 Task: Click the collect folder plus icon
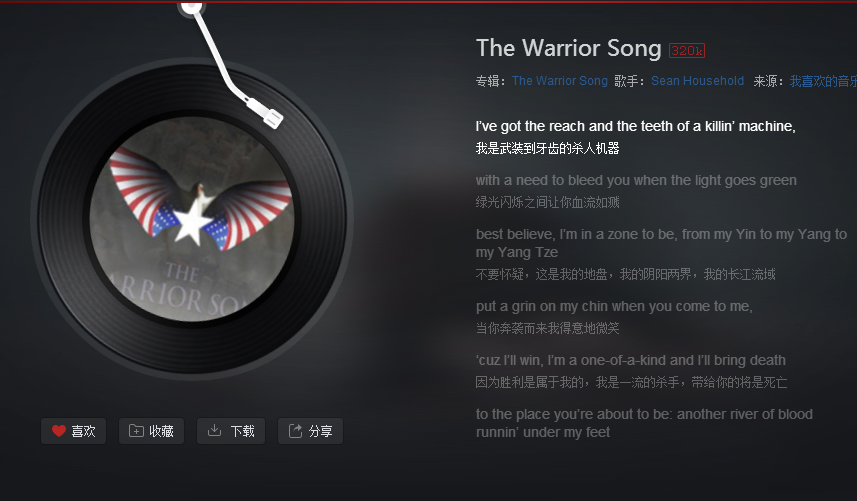pyautogui.click(x=136, y=431)
